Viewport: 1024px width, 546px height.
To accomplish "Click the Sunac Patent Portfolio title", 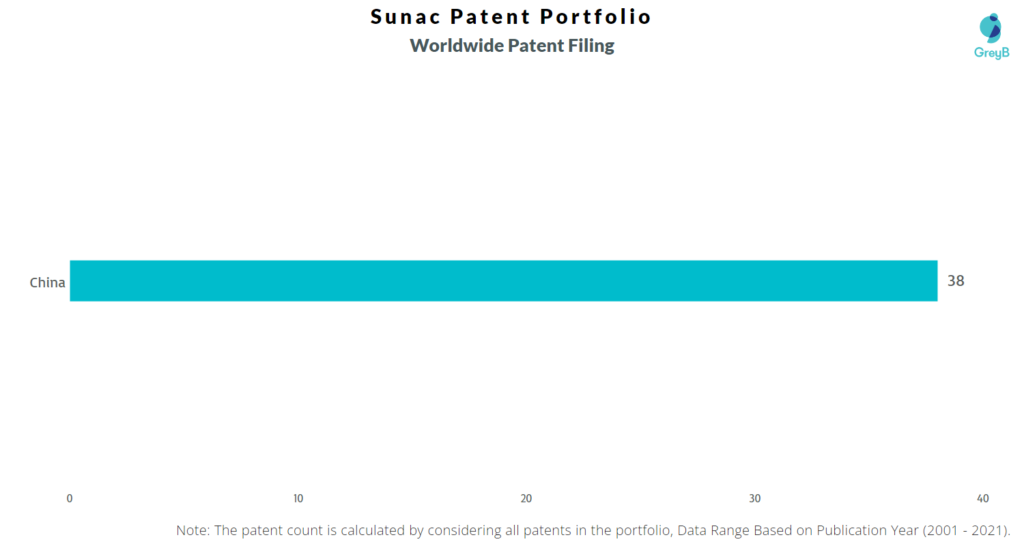I will click(511, 16).
